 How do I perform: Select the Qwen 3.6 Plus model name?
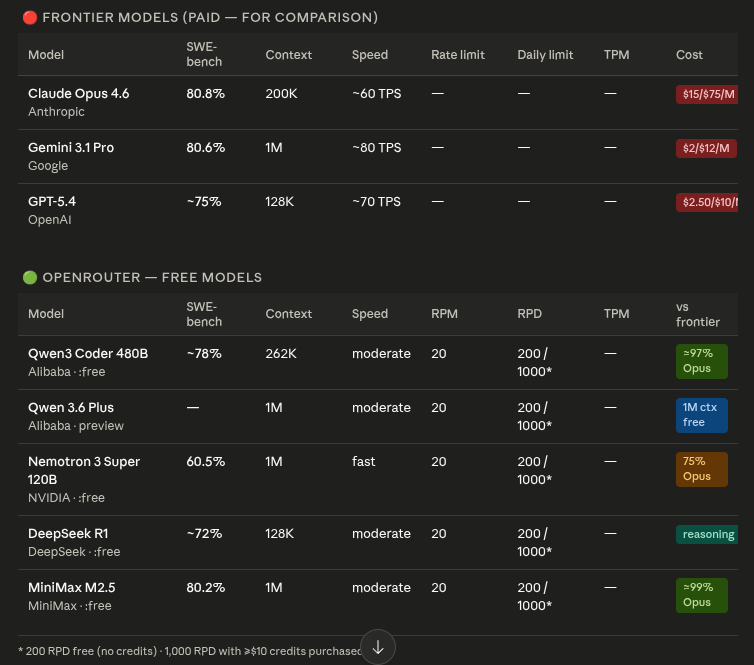pos(71,407)
